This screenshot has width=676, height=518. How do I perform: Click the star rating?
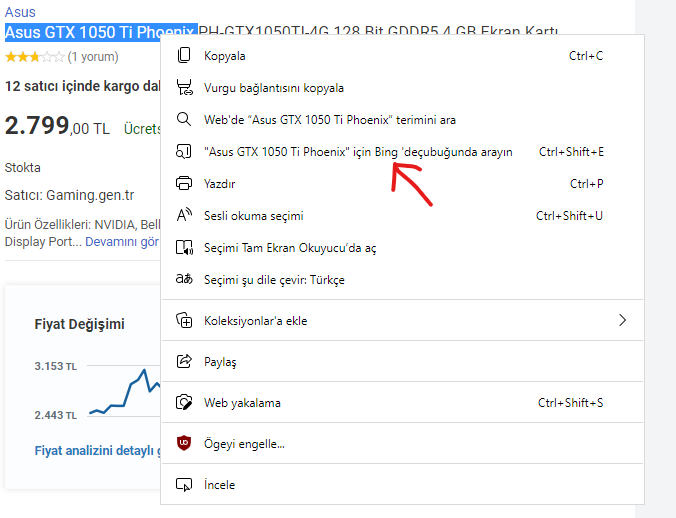(x=34, y=56)
